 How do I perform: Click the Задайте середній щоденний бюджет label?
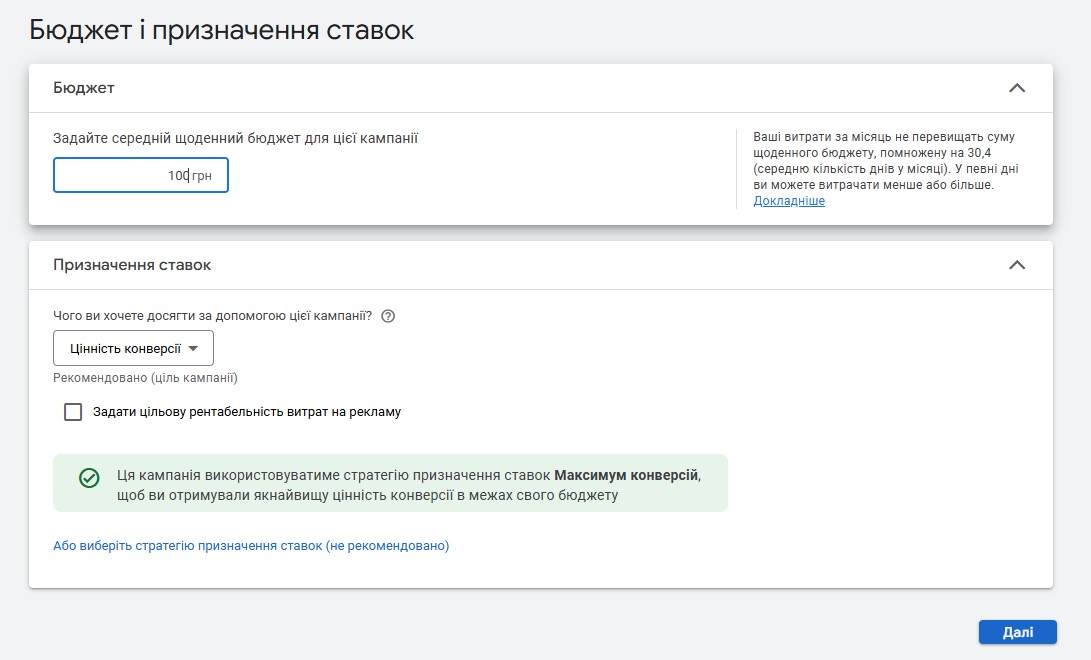[235, 139]
